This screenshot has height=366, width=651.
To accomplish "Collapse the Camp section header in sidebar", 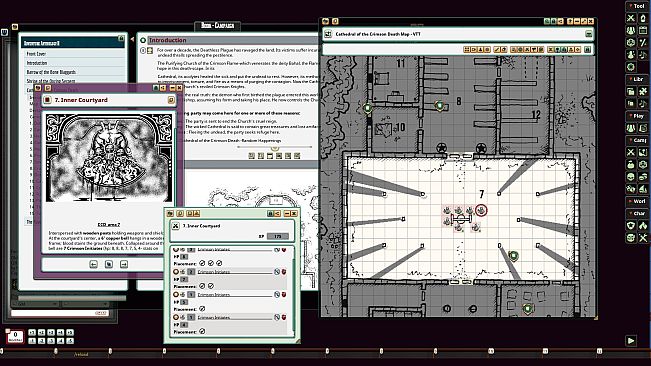I will [638, 140].
